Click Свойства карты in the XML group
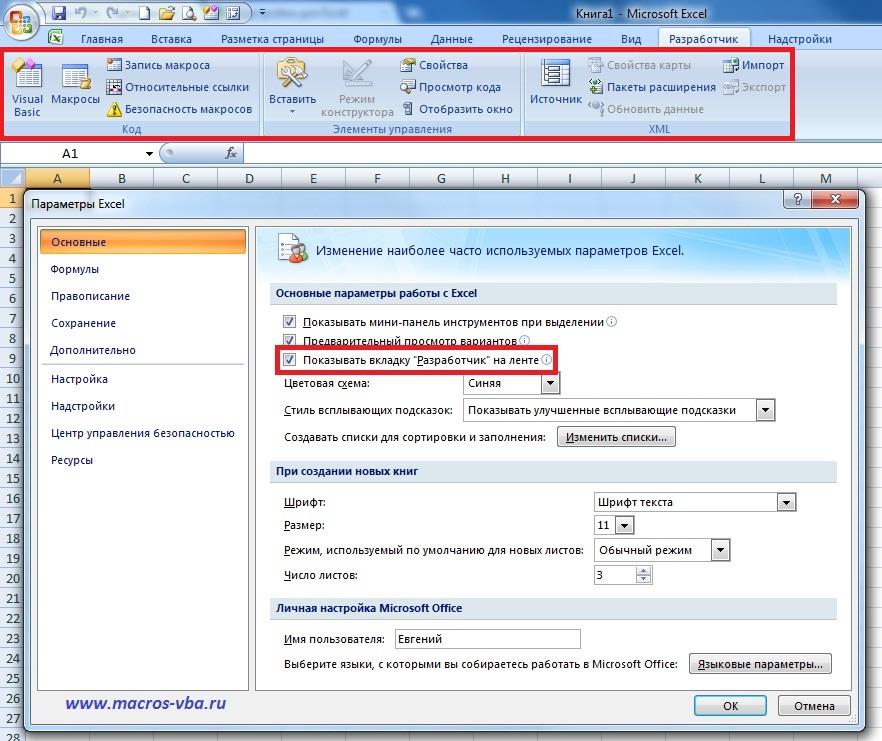 click(x=640, y=65)
